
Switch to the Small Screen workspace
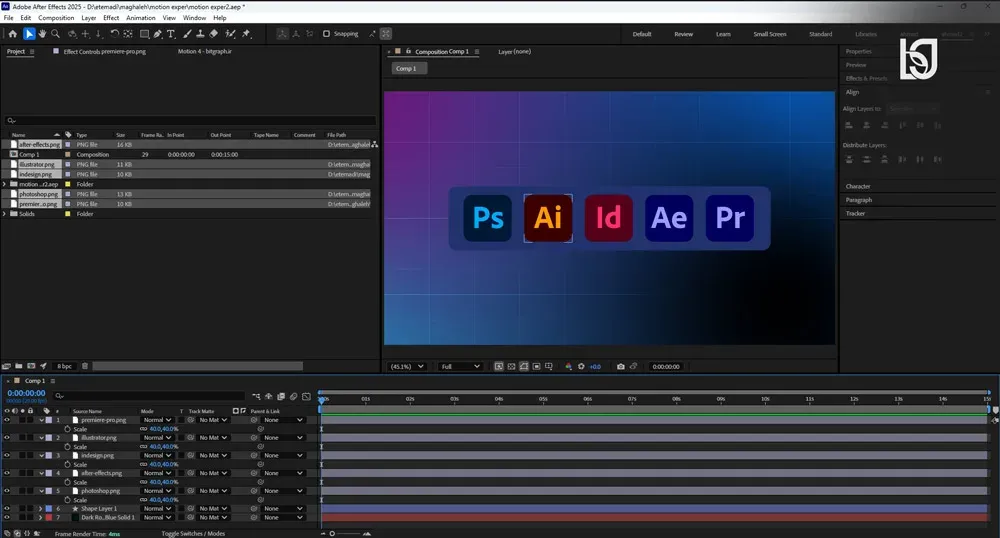pyautogui.click(x=770, y=34)
